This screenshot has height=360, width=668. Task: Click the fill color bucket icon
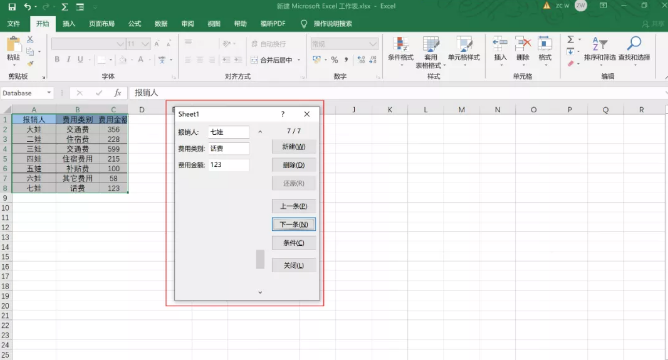click(x=123, y=60)
